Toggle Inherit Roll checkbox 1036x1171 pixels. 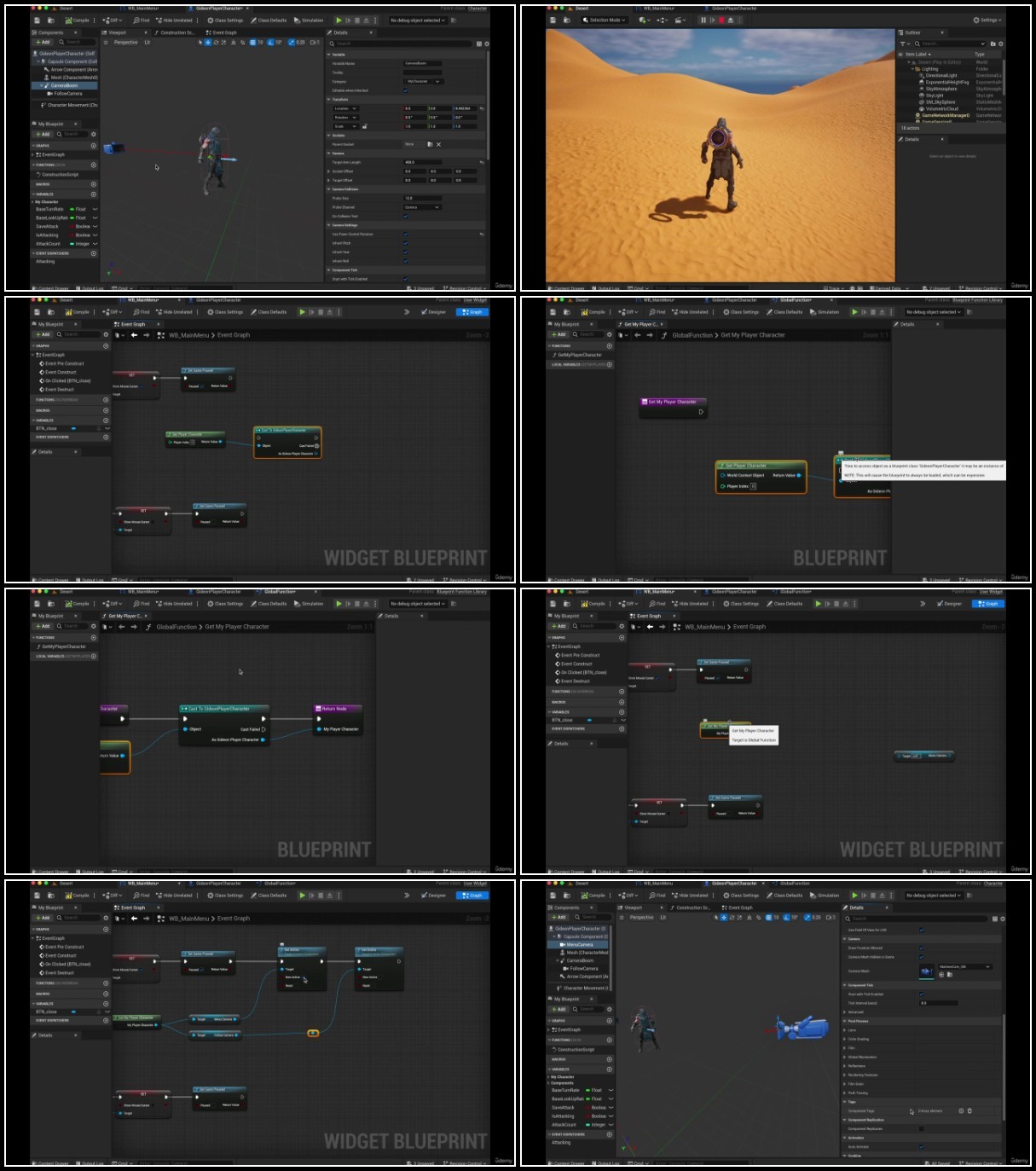point(406,261)
